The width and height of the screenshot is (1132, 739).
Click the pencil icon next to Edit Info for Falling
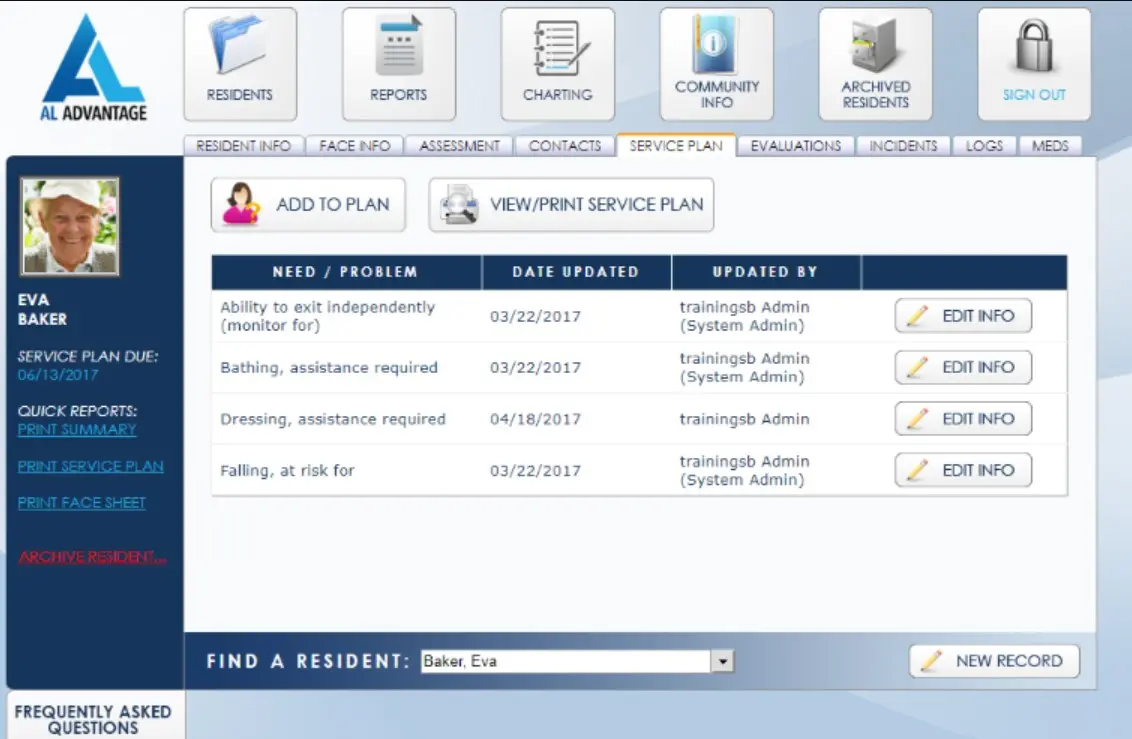pyautogui.click(x=917, y=470)
